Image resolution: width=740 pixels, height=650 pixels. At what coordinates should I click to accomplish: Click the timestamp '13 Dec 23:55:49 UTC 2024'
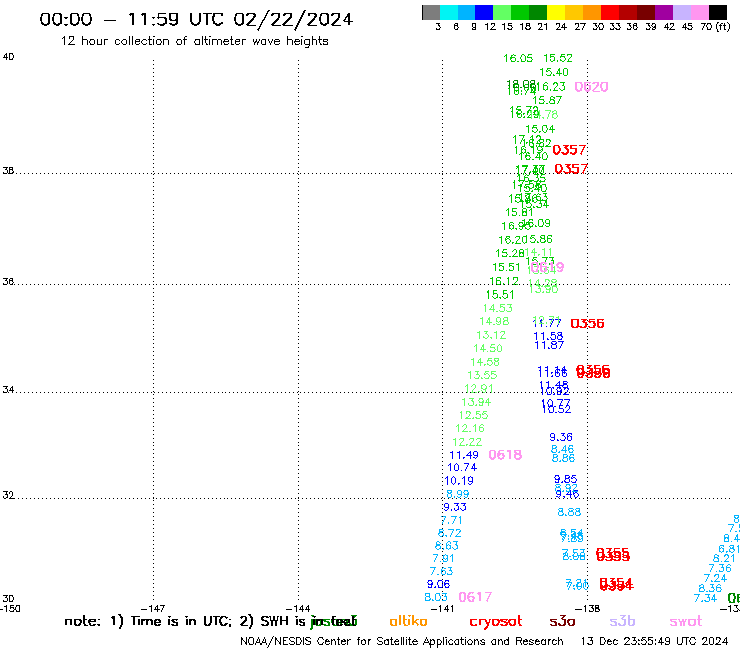pos(655,642)
